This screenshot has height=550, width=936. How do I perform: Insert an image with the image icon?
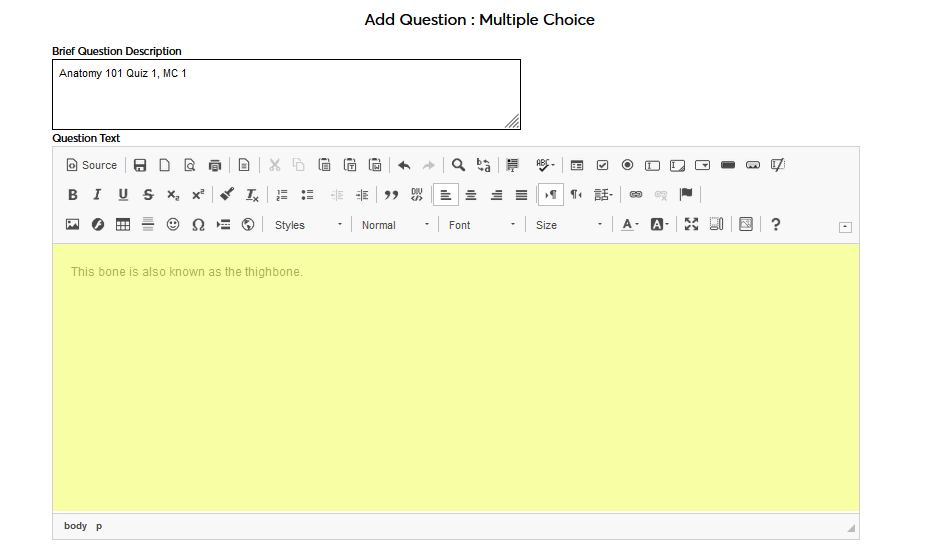[72, 225]
